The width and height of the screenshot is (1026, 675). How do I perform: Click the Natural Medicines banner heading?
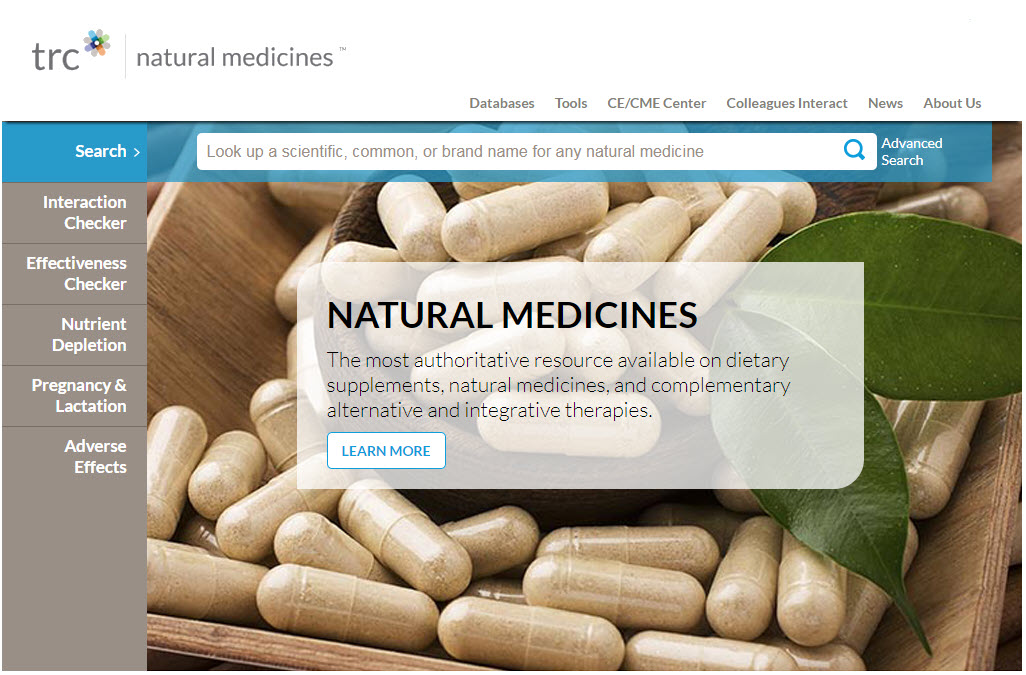512,315
